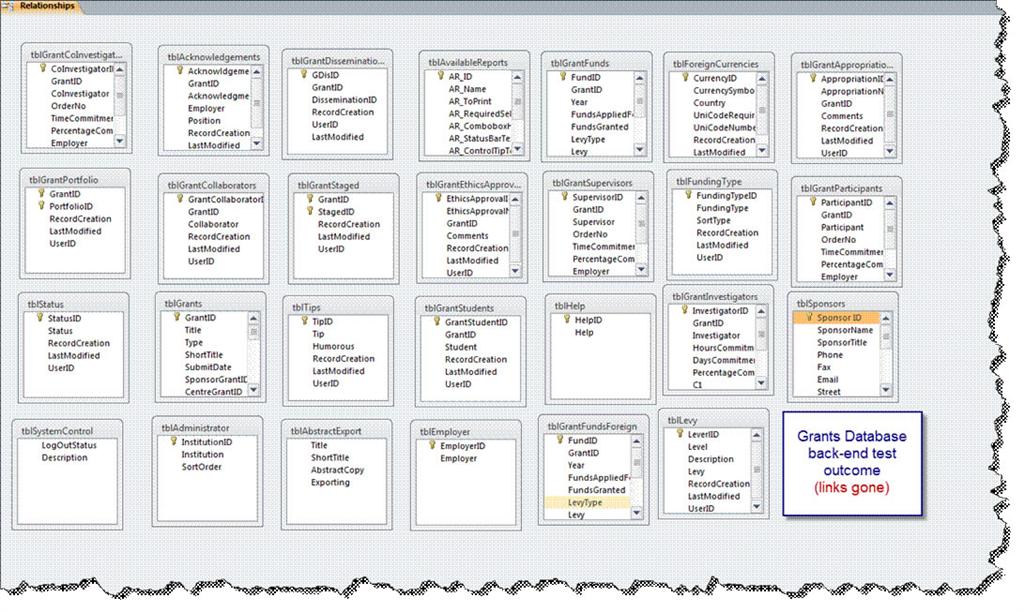Select DisseminationID field in tblGrantDissemination
The height and width of the screenshot is (612, 1024).
[344, 99]
